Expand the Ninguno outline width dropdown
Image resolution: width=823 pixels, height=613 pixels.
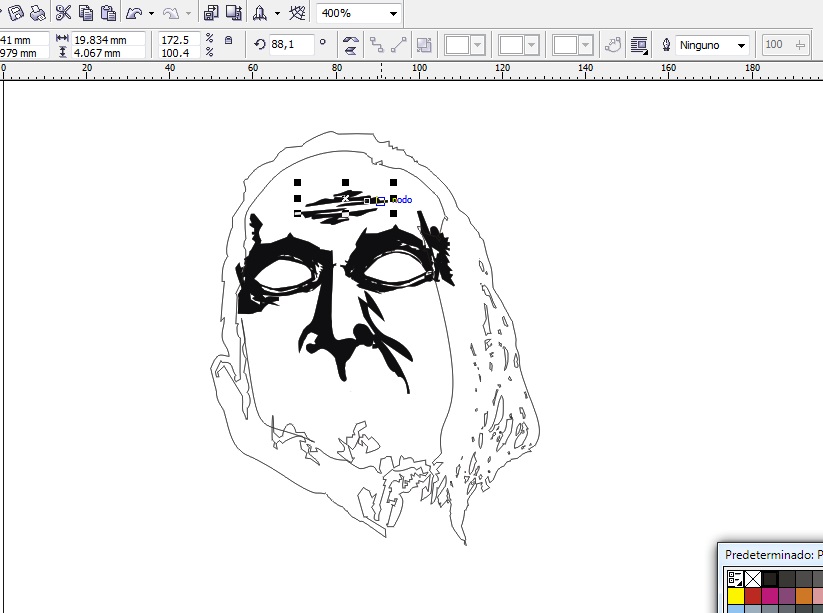coord(741,46)
